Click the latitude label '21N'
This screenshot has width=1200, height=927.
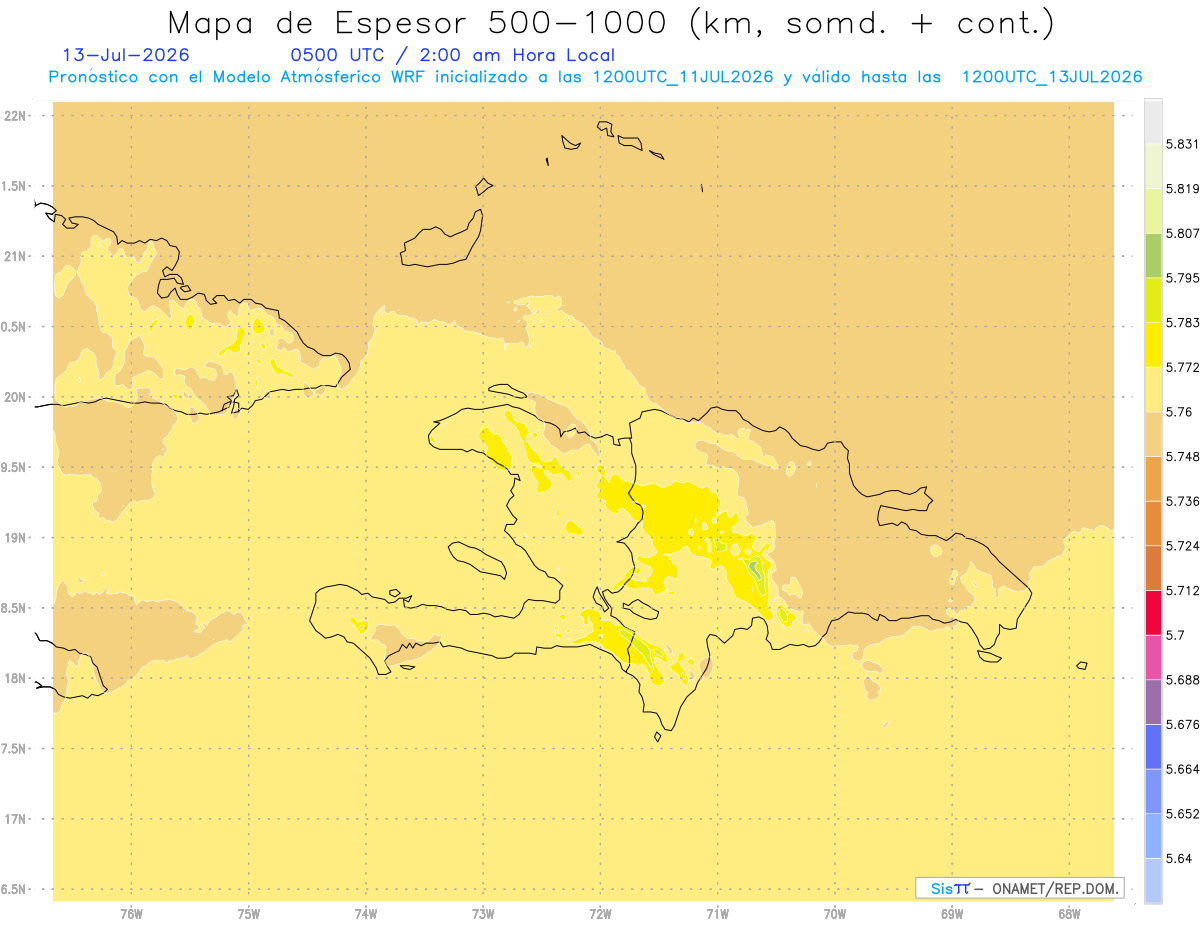click(15, 256)
